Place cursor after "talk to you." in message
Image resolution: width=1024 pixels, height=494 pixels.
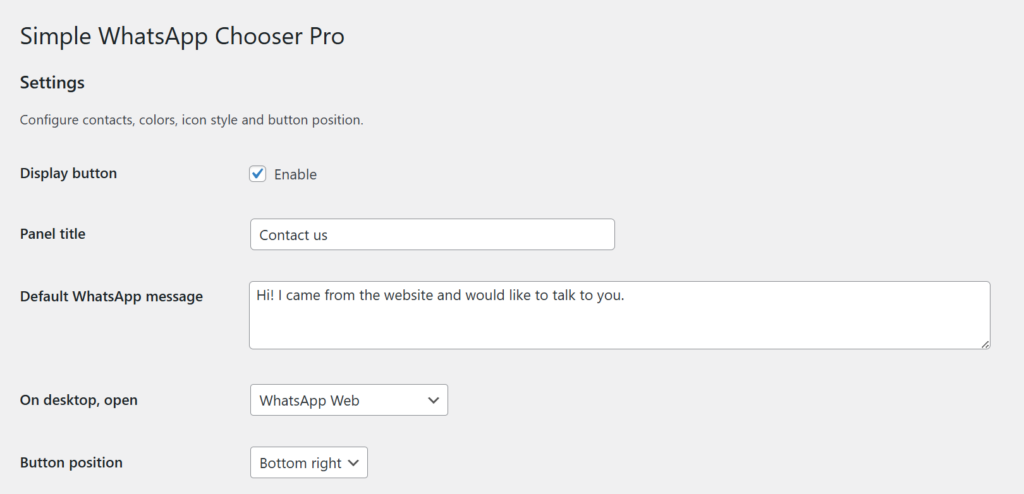pos(625,296)
